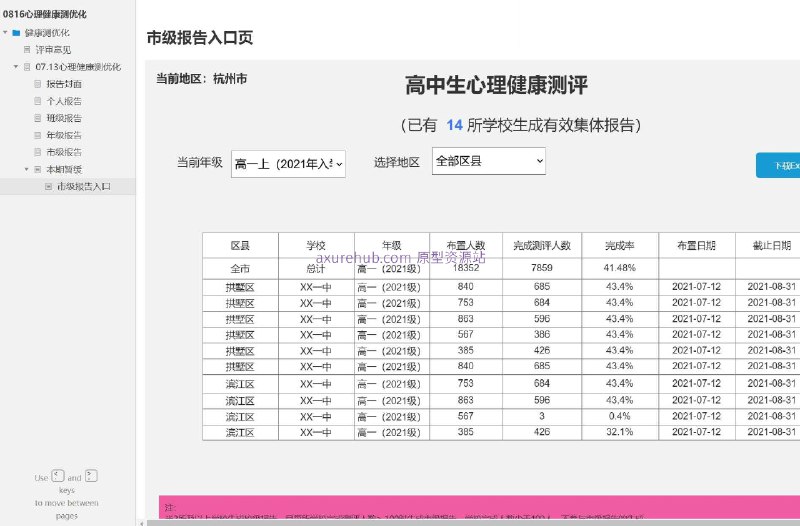Collapse the 健康测优化 folder arrow
This screenshot has width=800, height=526.
pos(5,33)
